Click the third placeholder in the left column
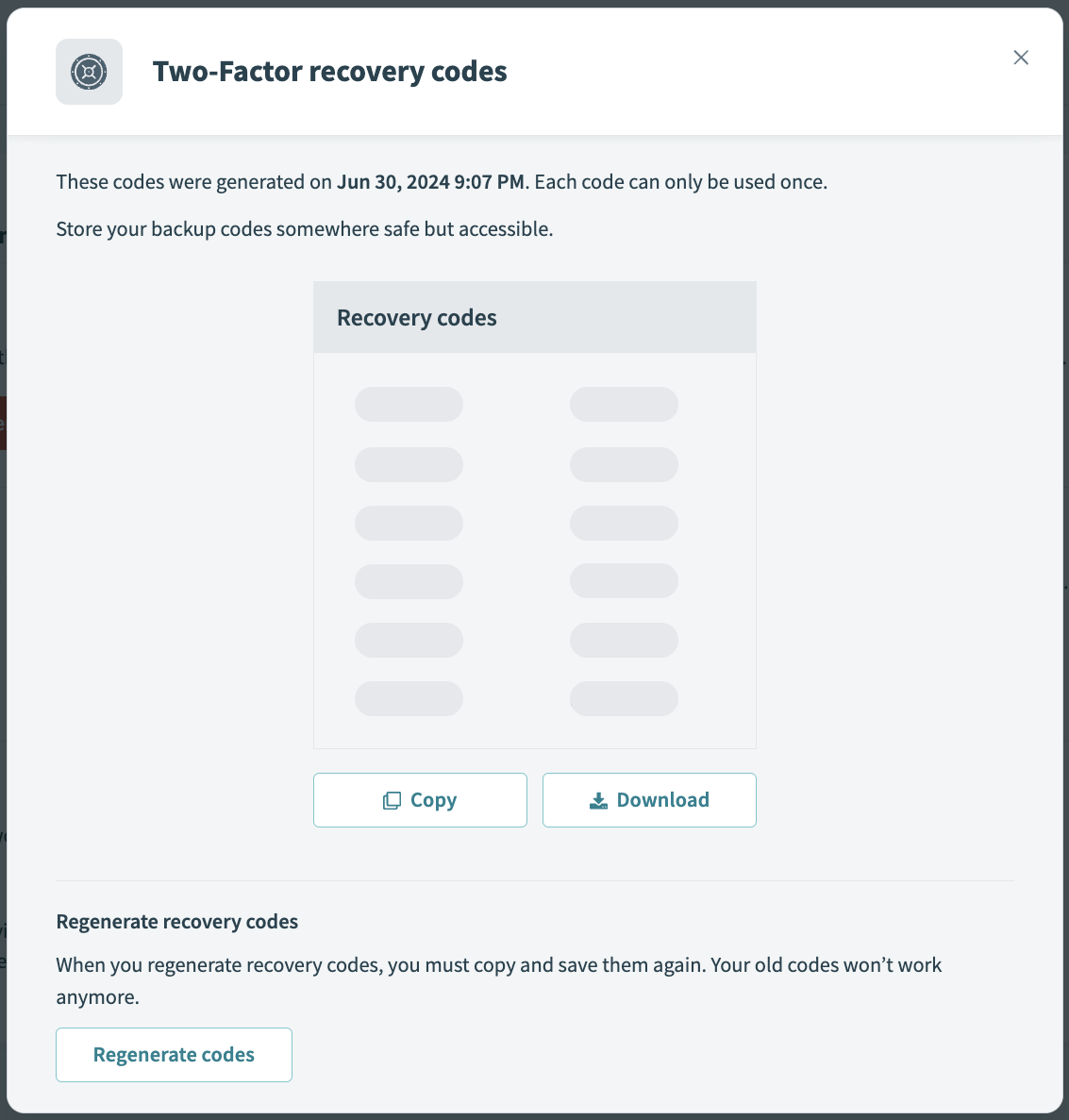The image size is (1069, 1120). [409, 523]
